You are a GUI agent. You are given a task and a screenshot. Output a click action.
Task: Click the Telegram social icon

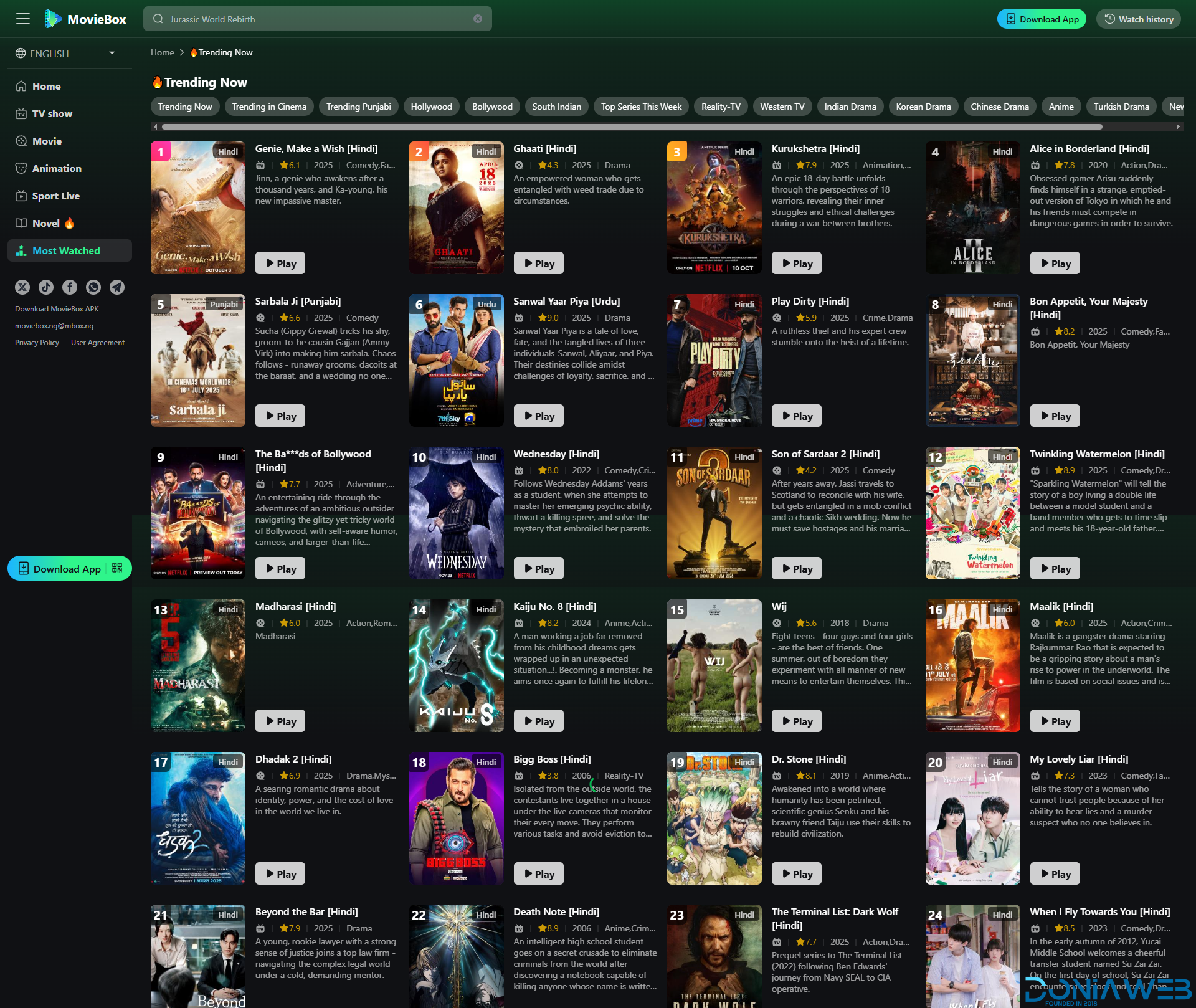pos(117,287)
